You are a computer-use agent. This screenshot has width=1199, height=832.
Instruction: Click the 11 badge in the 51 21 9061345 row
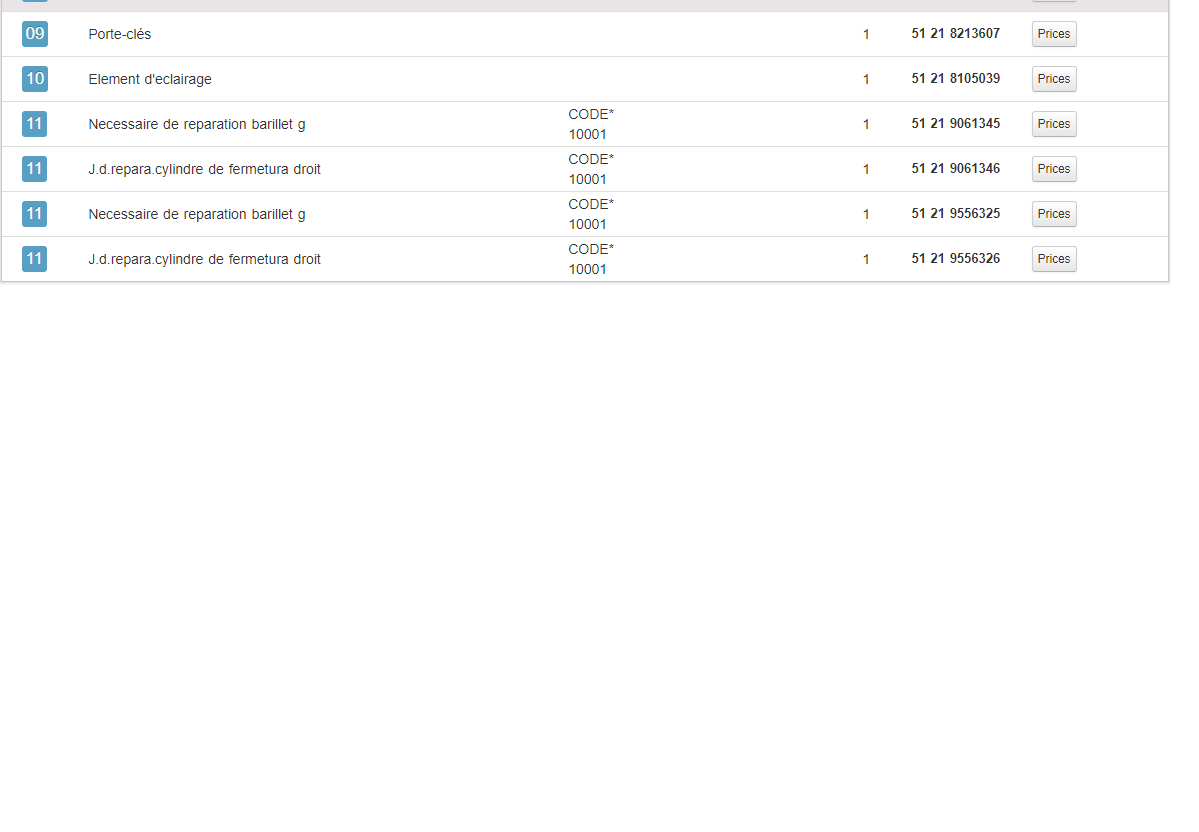pyautogui.click(x=35, y=124)
